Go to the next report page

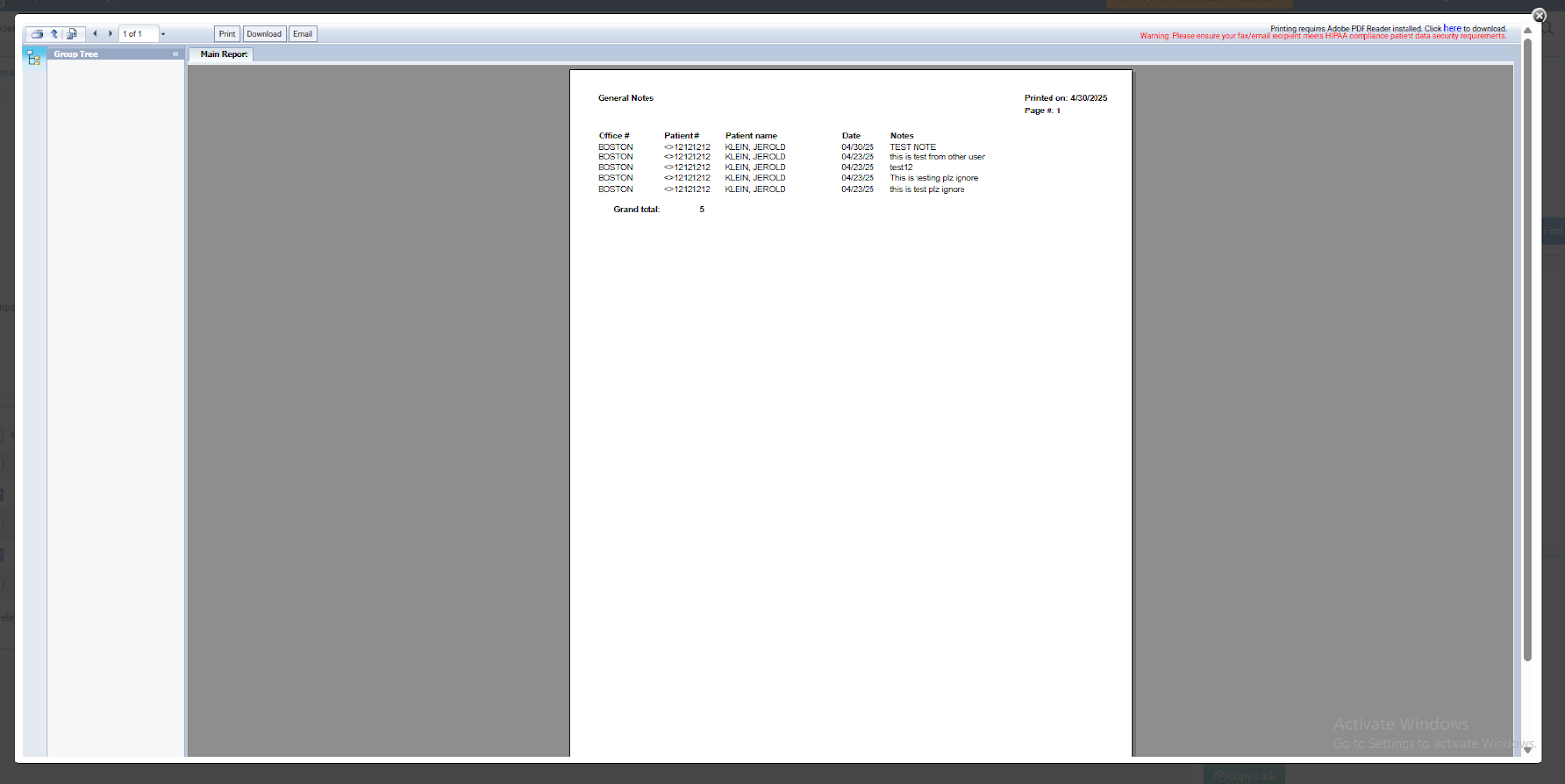pyautogui.click(x=110, y=34)
